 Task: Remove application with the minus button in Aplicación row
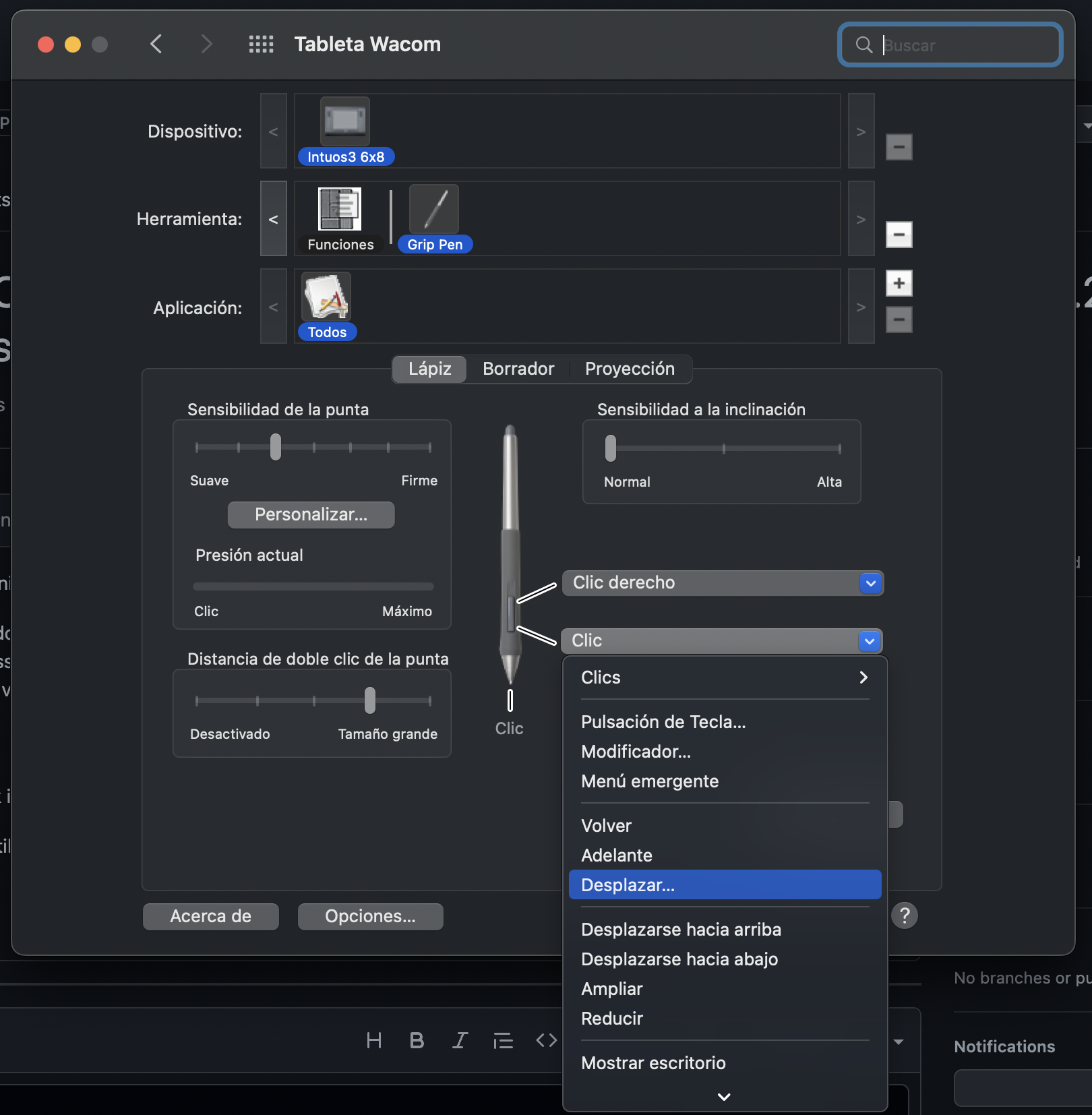(899, 320)
